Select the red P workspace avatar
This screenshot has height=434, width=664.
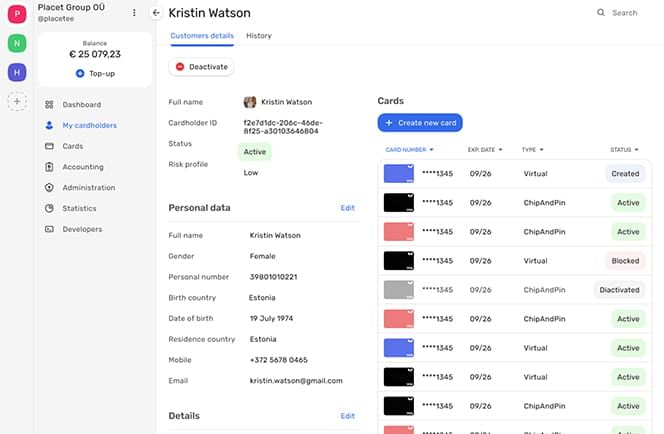(x=17, y=14)
